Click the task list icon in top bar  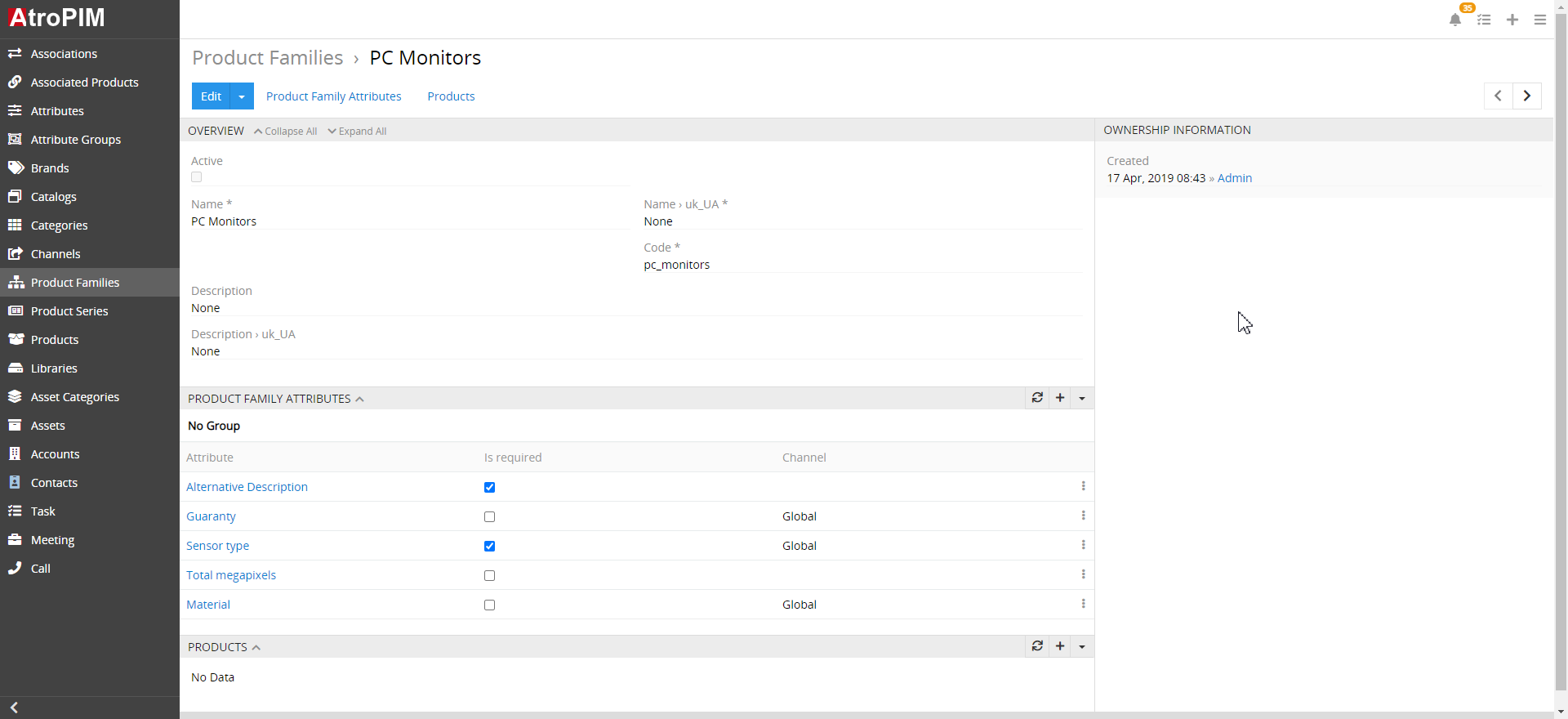(x=1484, y=20)
